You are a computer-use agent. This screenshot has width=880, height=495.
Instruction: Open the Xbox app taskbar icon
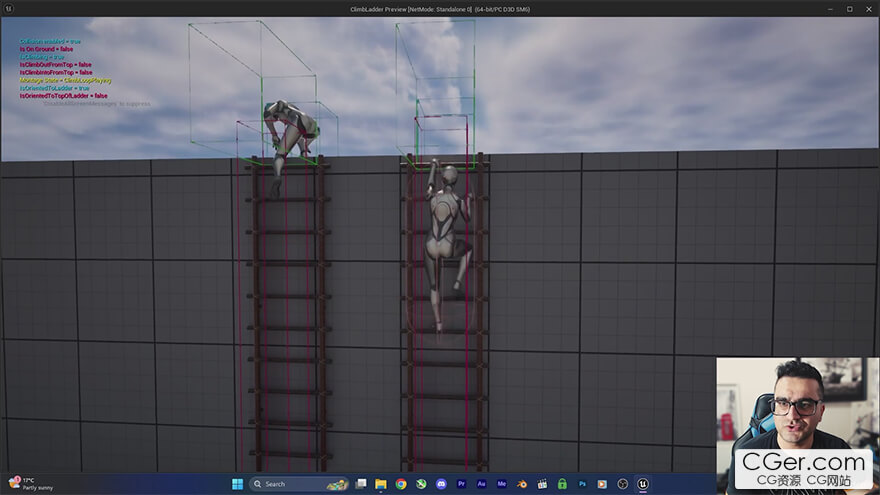click(421, 484)
